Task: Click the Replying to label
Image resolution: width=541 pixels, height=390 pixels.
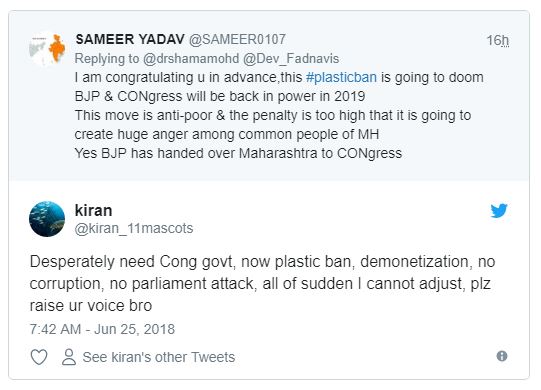Action: [107, 59]
